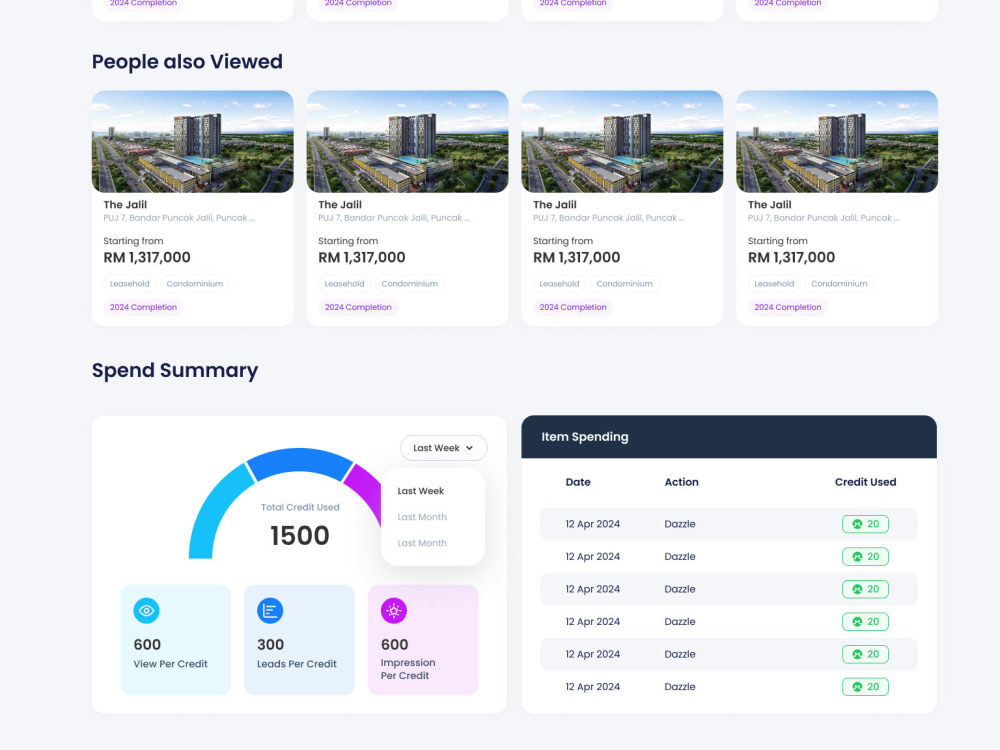Click the leads chart icon above Leads Per Credit
This screenshot has width=1000, height=750.
click(270, 610)
